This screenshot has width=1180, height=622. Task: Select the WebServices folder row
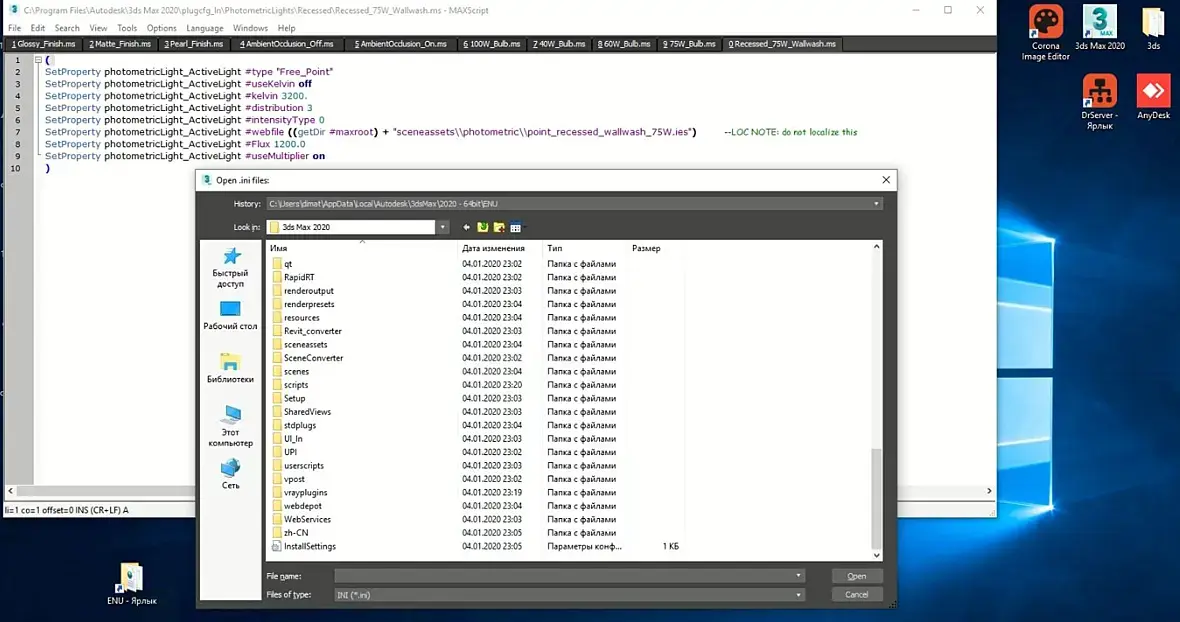pos(477,520)
